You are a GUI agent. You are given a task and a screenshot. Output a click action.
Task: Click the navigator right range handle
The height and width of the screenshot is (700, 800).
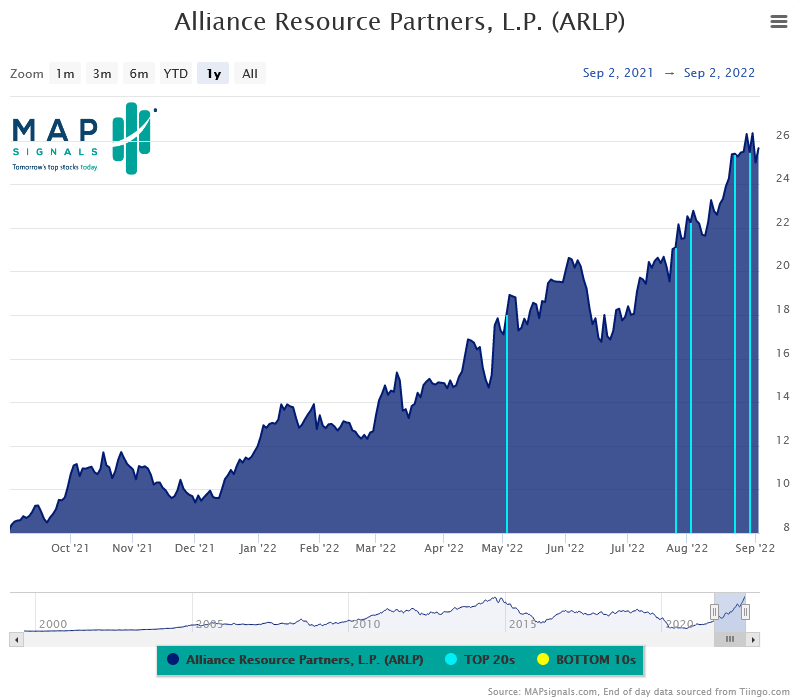click(745, 611)
